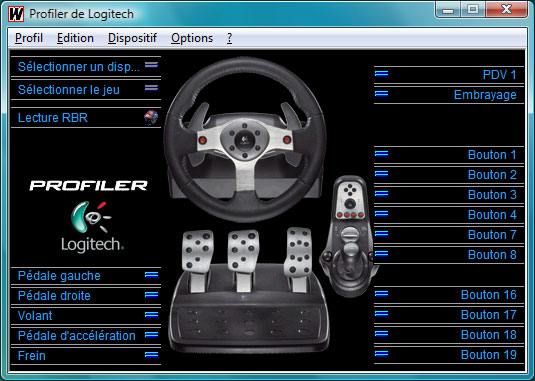The image size is (535, 381).
Task: Open the Options menu
Action: [192, 38]
